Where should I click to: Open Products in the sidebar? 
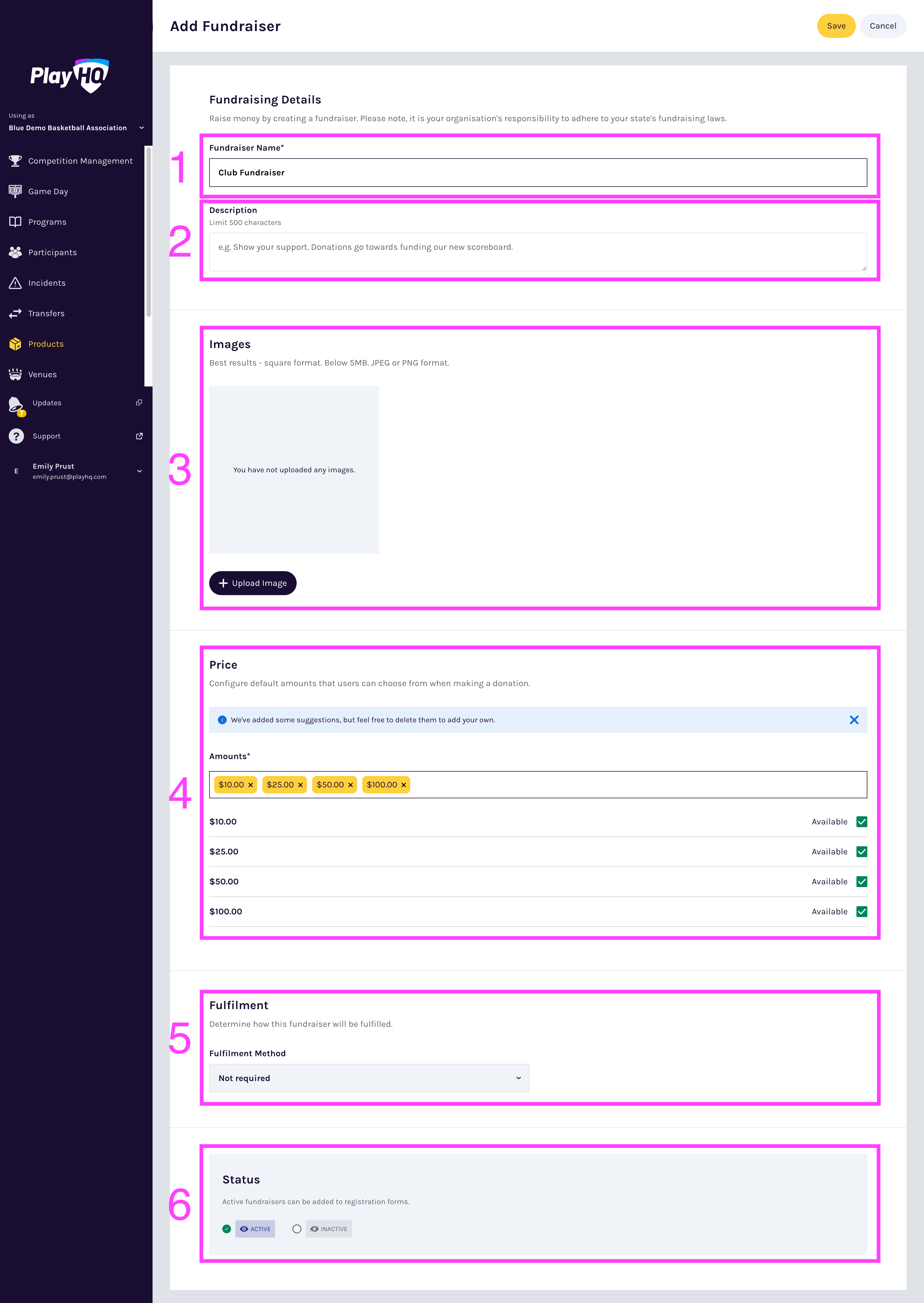[x=45, y=344]
